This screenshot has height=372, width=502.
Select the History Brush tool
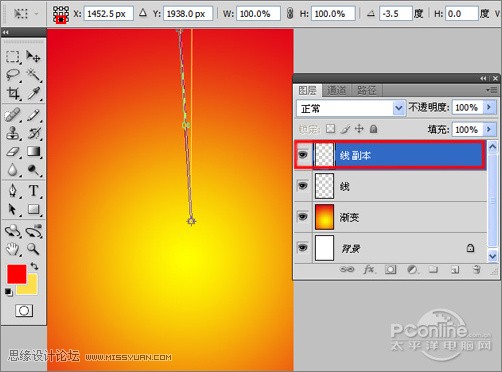(33, 133)
